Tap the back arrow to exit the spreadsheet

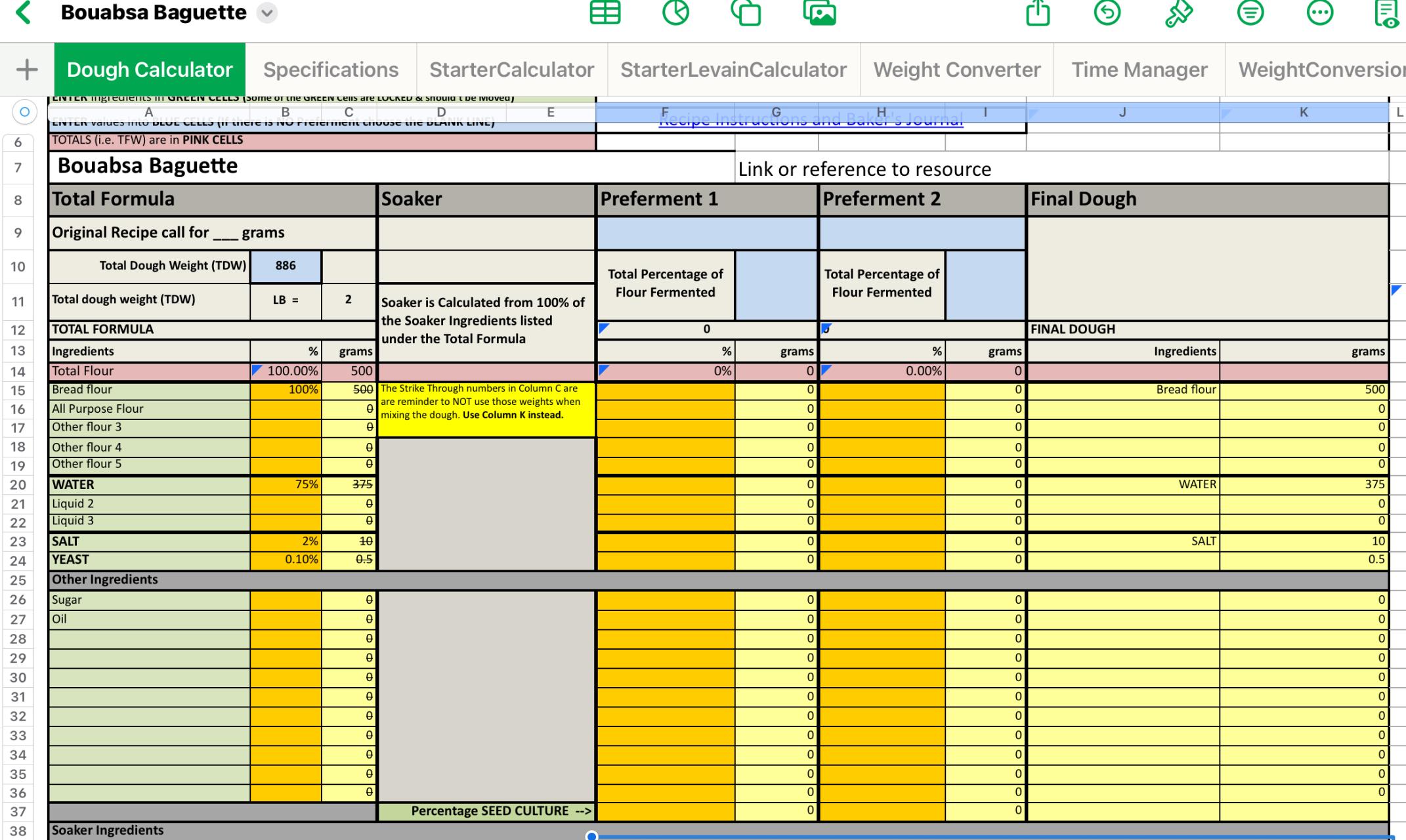coord(24,13)
